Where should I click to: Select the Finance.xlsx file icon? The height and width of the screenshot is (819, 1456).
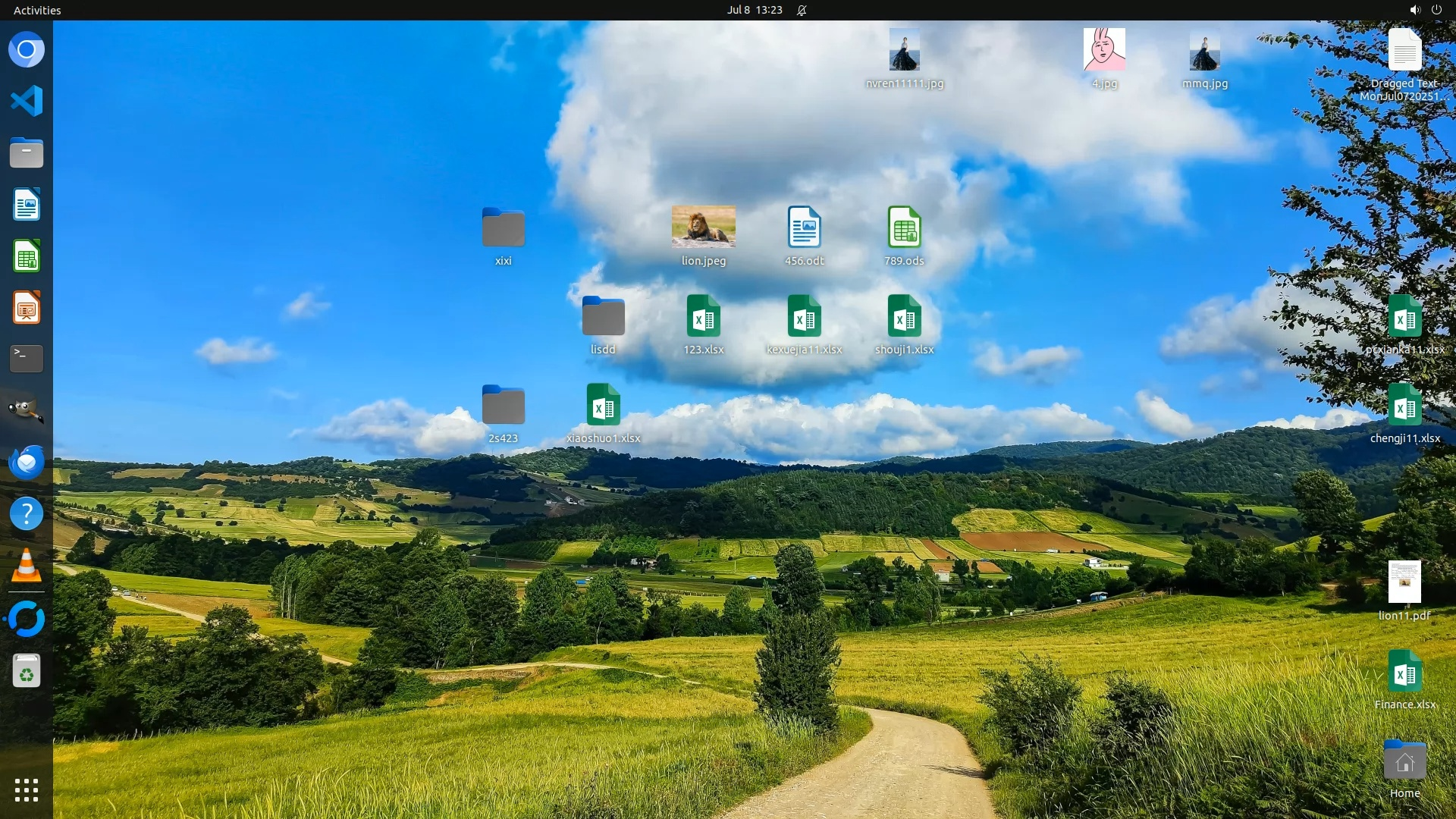point(1404,672)
